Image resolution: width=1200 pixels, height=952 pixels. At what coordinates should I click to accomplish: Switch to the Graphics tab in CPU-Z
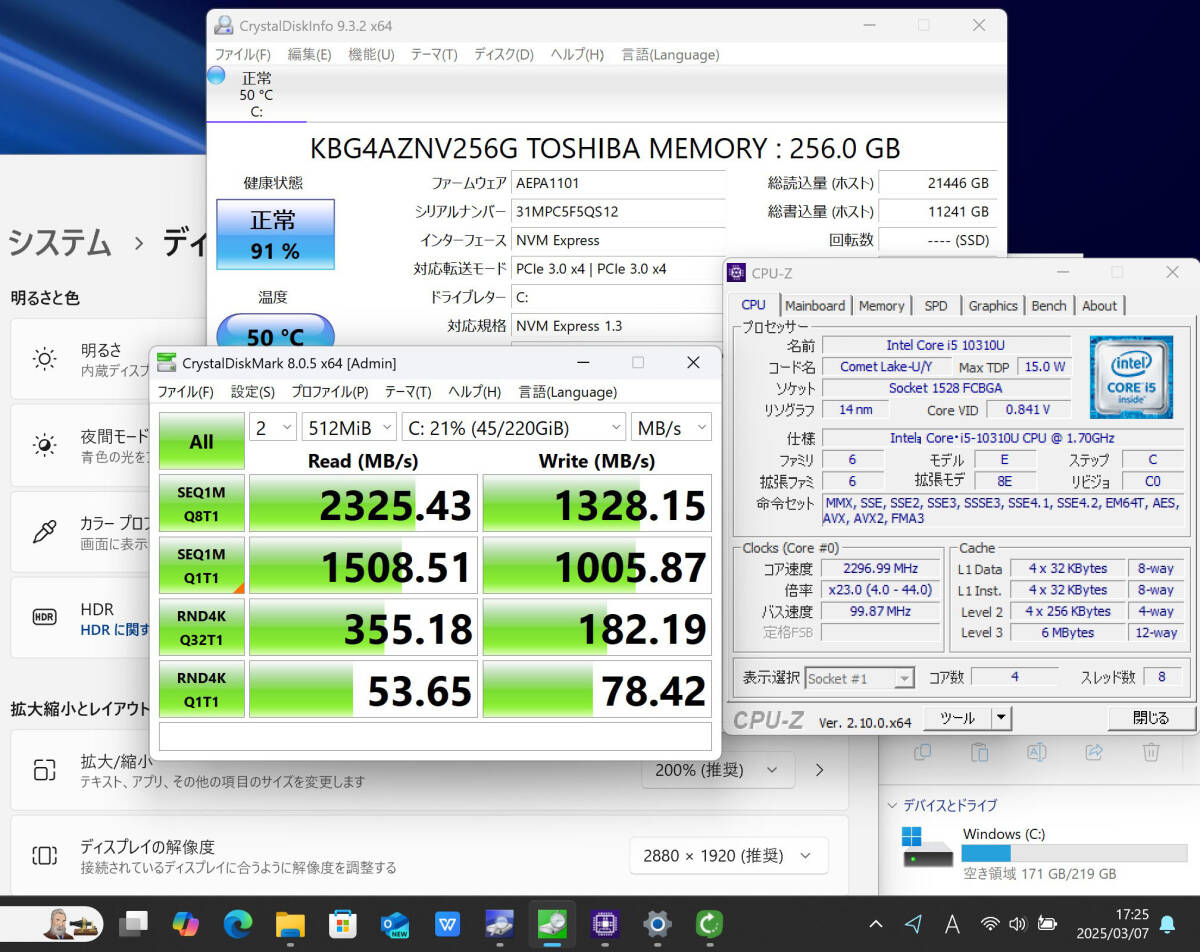coord(993,305)
